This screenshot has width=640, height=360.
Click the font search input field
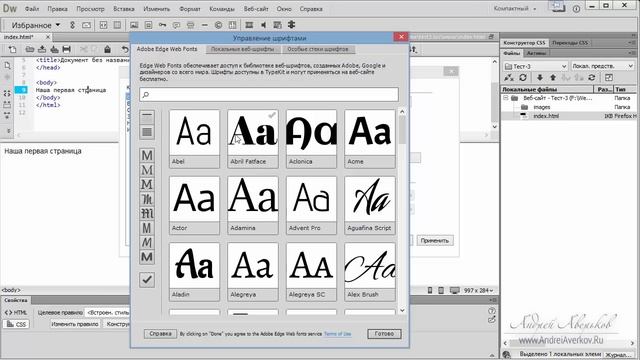pyautogui.click(x=269, y=94)
